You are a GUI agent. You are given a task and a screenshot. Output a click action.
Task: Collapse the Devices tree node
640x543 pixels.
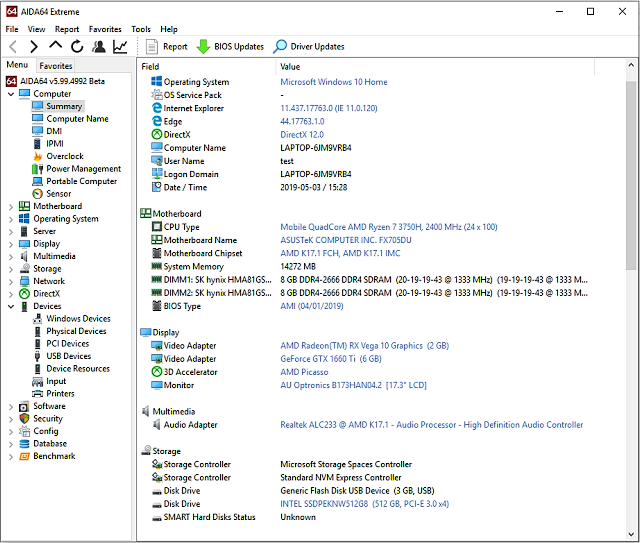click(11, 306)
